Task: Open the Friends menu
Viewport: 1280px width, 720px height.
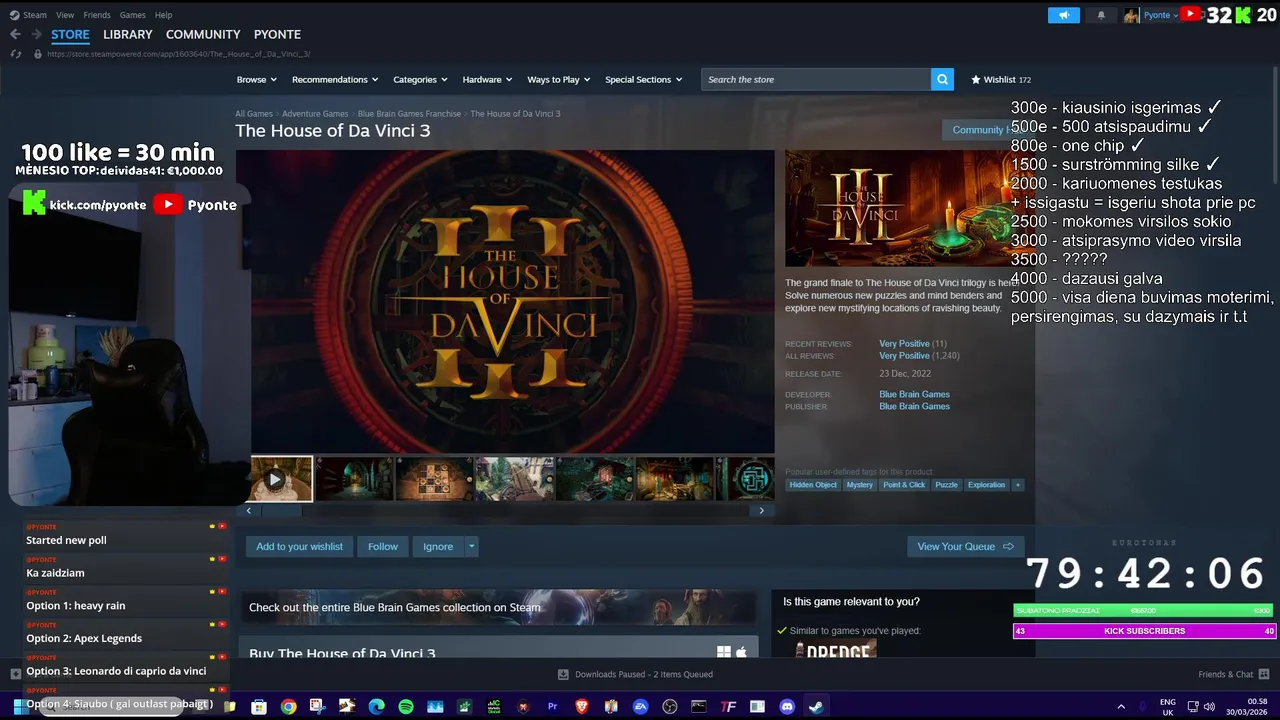Action: (97, 15)
